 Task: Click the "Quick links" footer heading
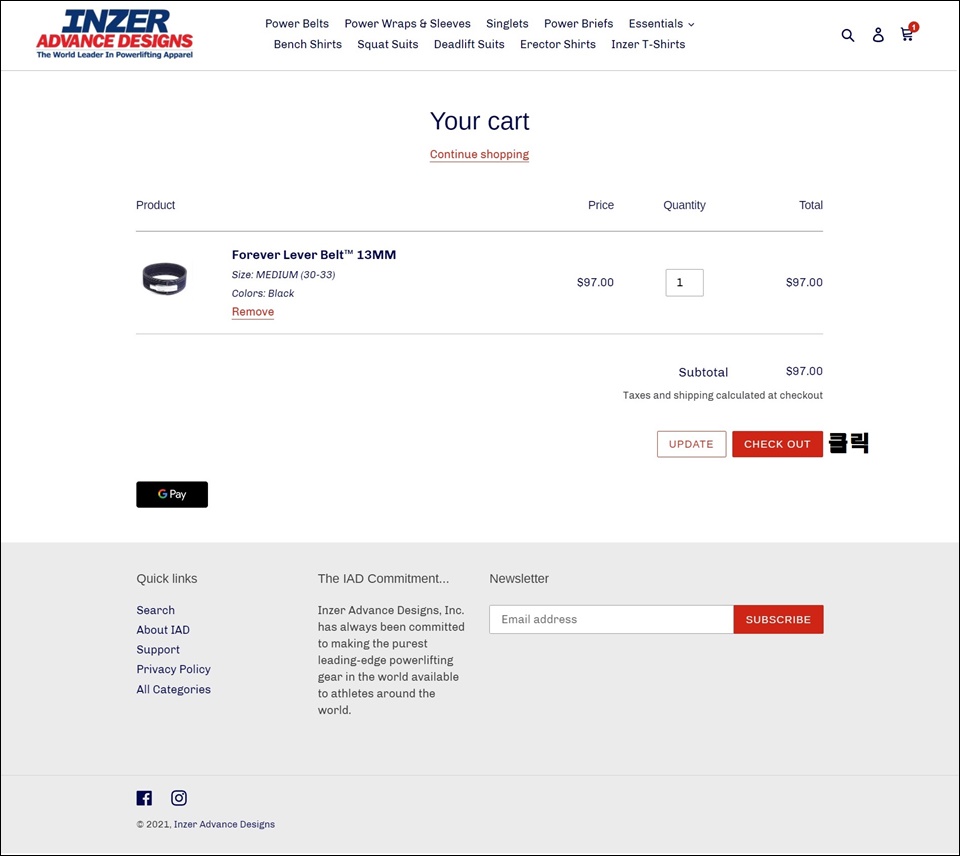167,579
